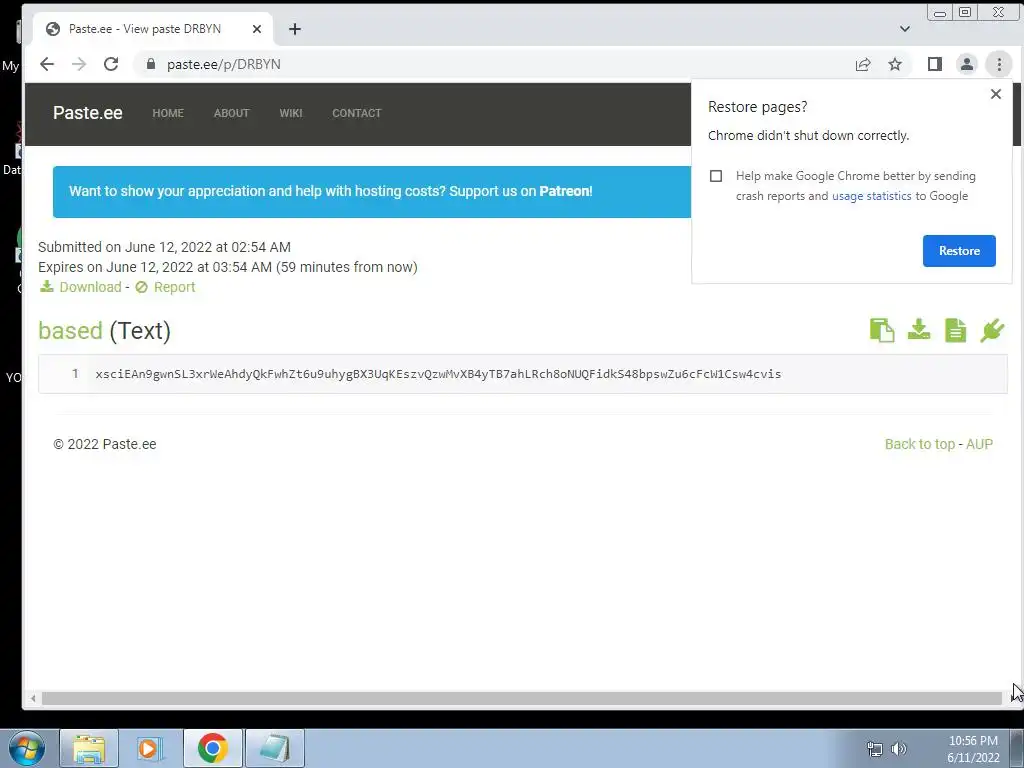Open Windows Explorer from the taskbar
The height and width of the screenshot is (768, 1024).
[89, 748]
